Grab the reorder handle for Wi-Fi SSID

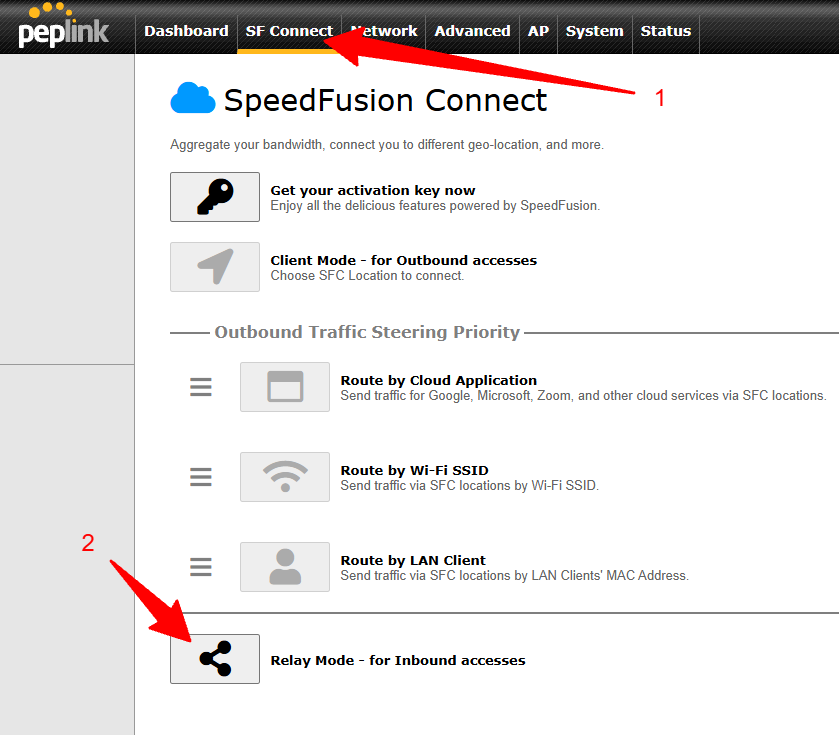click(201, 477)
